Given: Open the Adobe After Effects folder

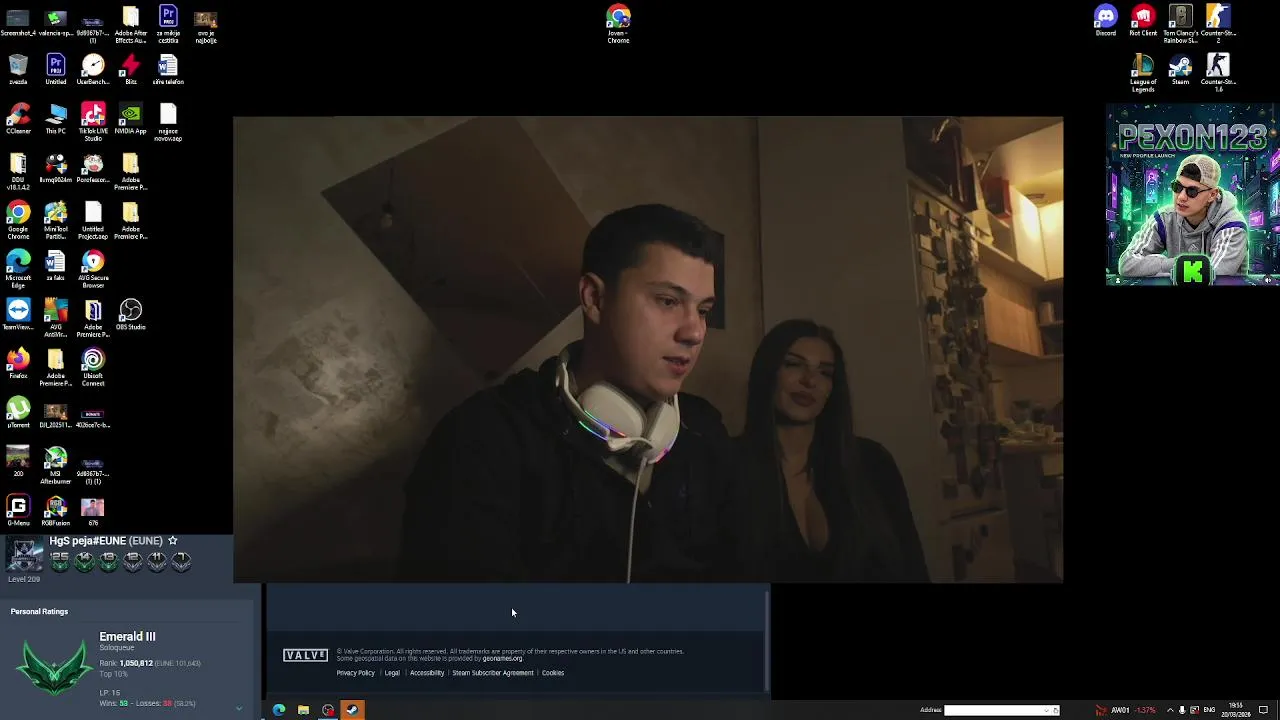Looking at the screenshot, I should tap(130, 24).
